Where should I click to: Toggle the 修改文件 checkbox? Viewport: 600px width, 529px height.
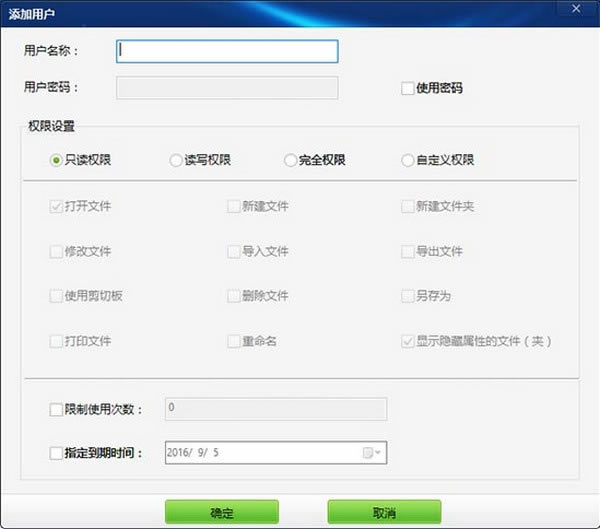[x=56, y=252]
